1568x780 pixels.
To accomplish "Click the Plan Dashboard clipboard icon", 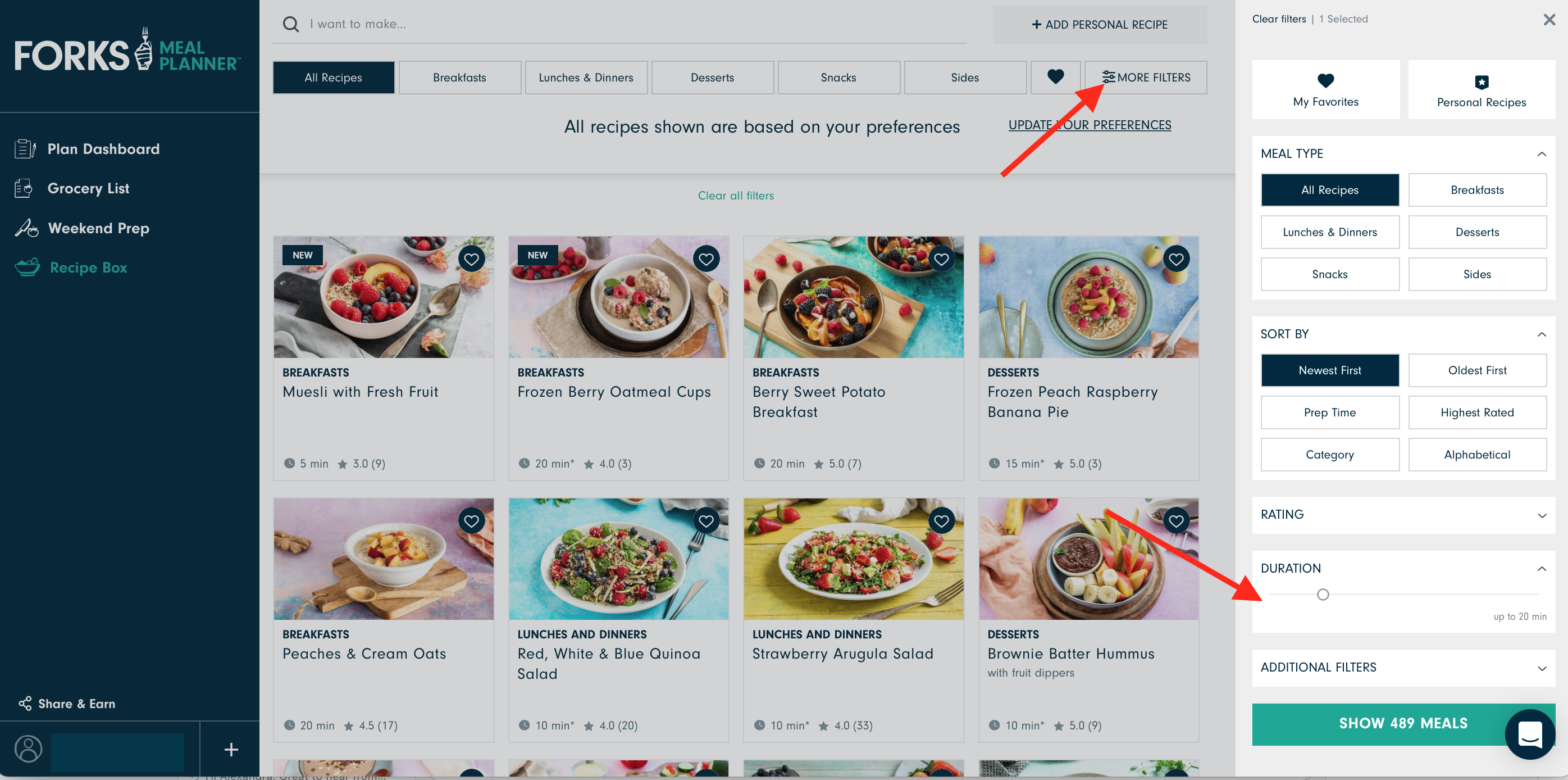I will (25, 148).
